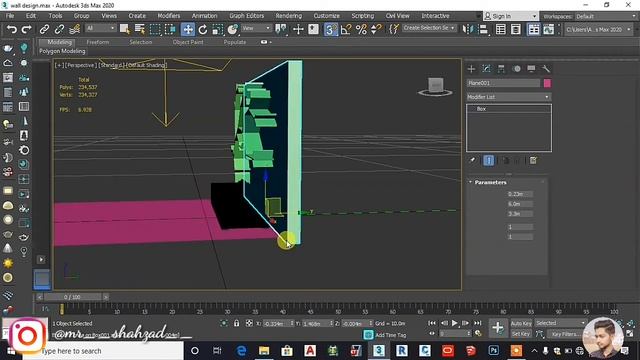This screenshot has width=640, height=360.
Task: Select the Select and Link tool
Action: point(44,29)
